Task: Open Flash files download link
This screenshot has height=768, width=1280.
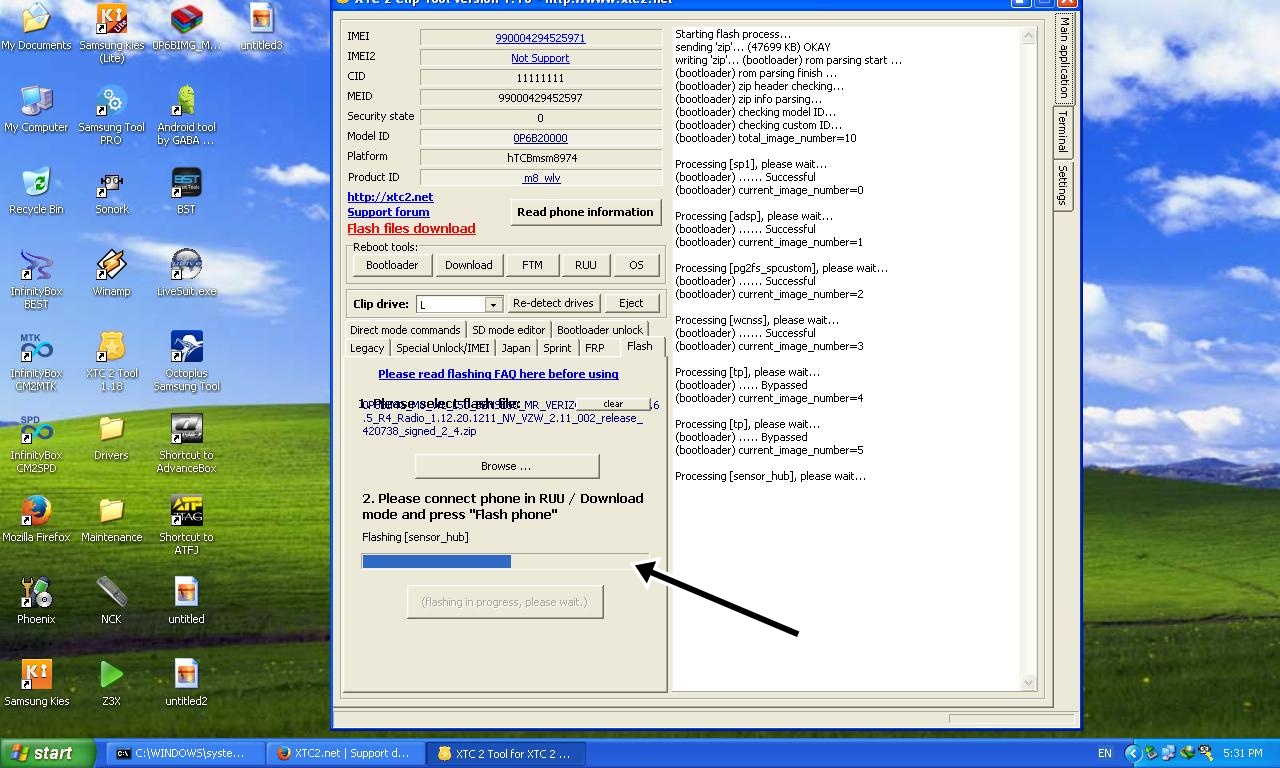Action: point(411,228)
